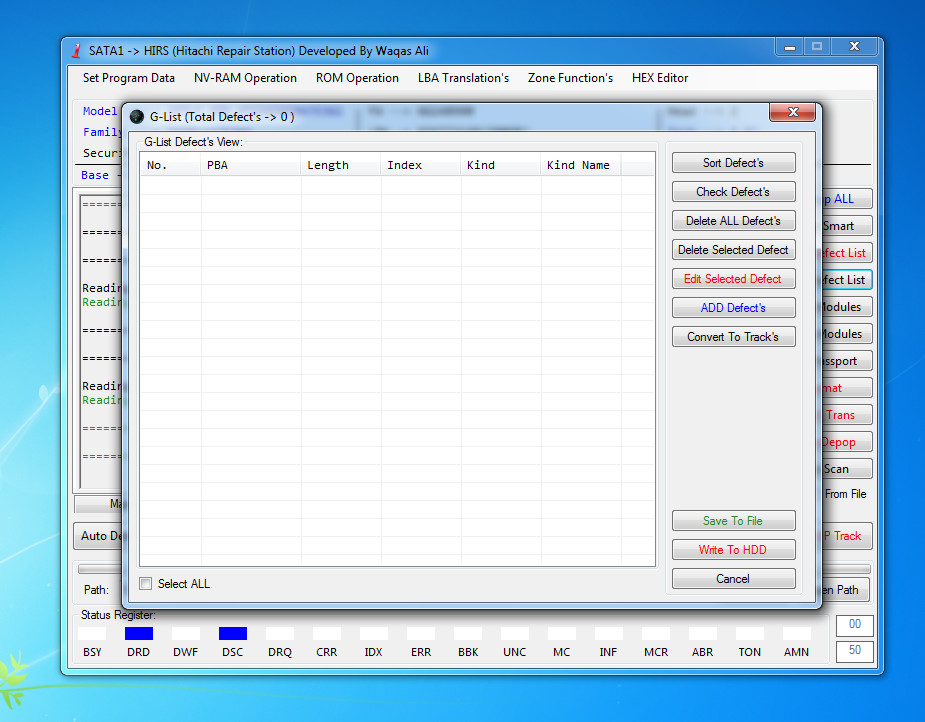Screen dimensions: 925x722
Task: Click Convert To Track's button
Action: [733, 337]
